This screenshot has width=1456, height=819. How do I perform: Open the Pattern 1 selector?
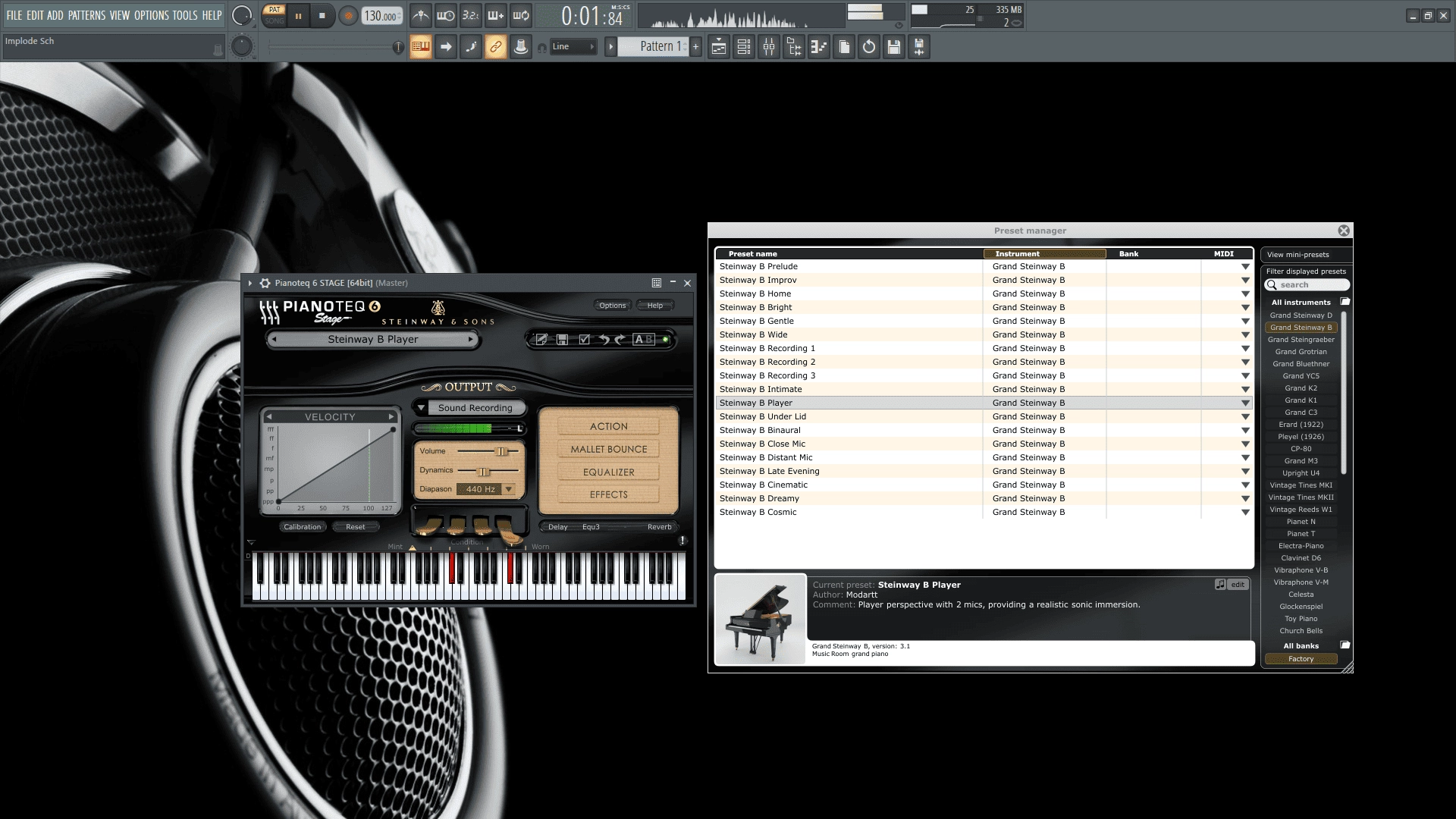(653, 47)
